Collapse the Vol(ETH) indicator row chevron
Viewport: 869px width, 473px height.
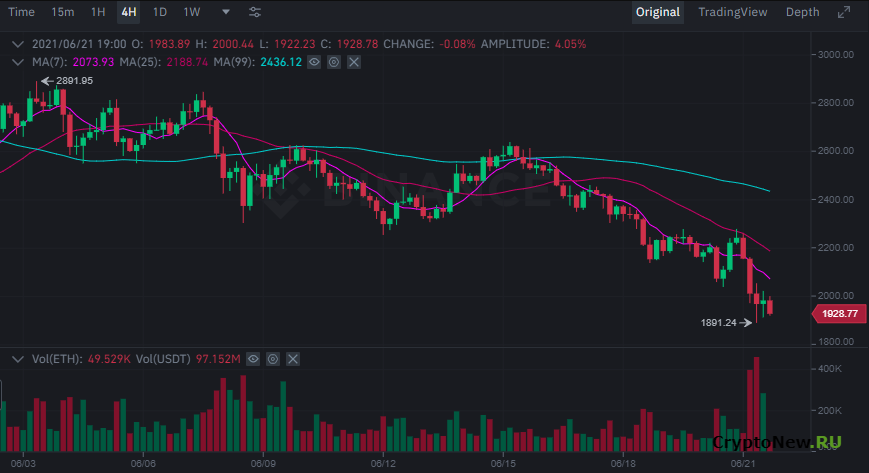click(18, 359)
